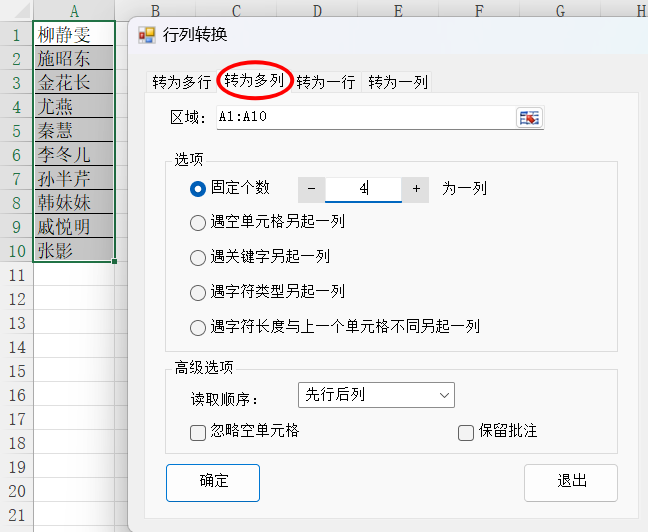Click empty cell A12 in the spreadsheet

[74, 299]
